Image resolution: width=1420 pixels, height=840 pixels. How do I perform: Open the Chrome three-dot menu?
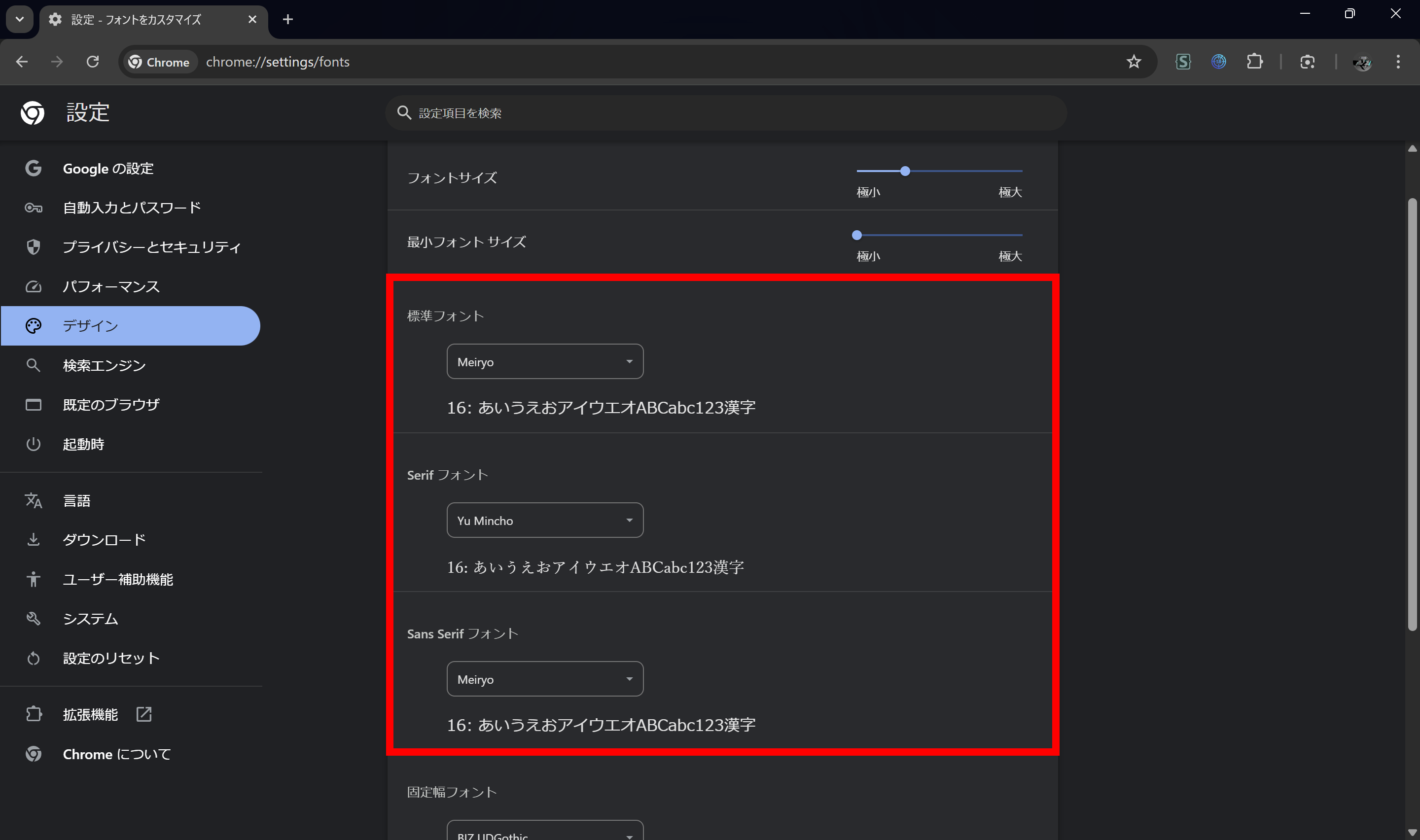1398,62
